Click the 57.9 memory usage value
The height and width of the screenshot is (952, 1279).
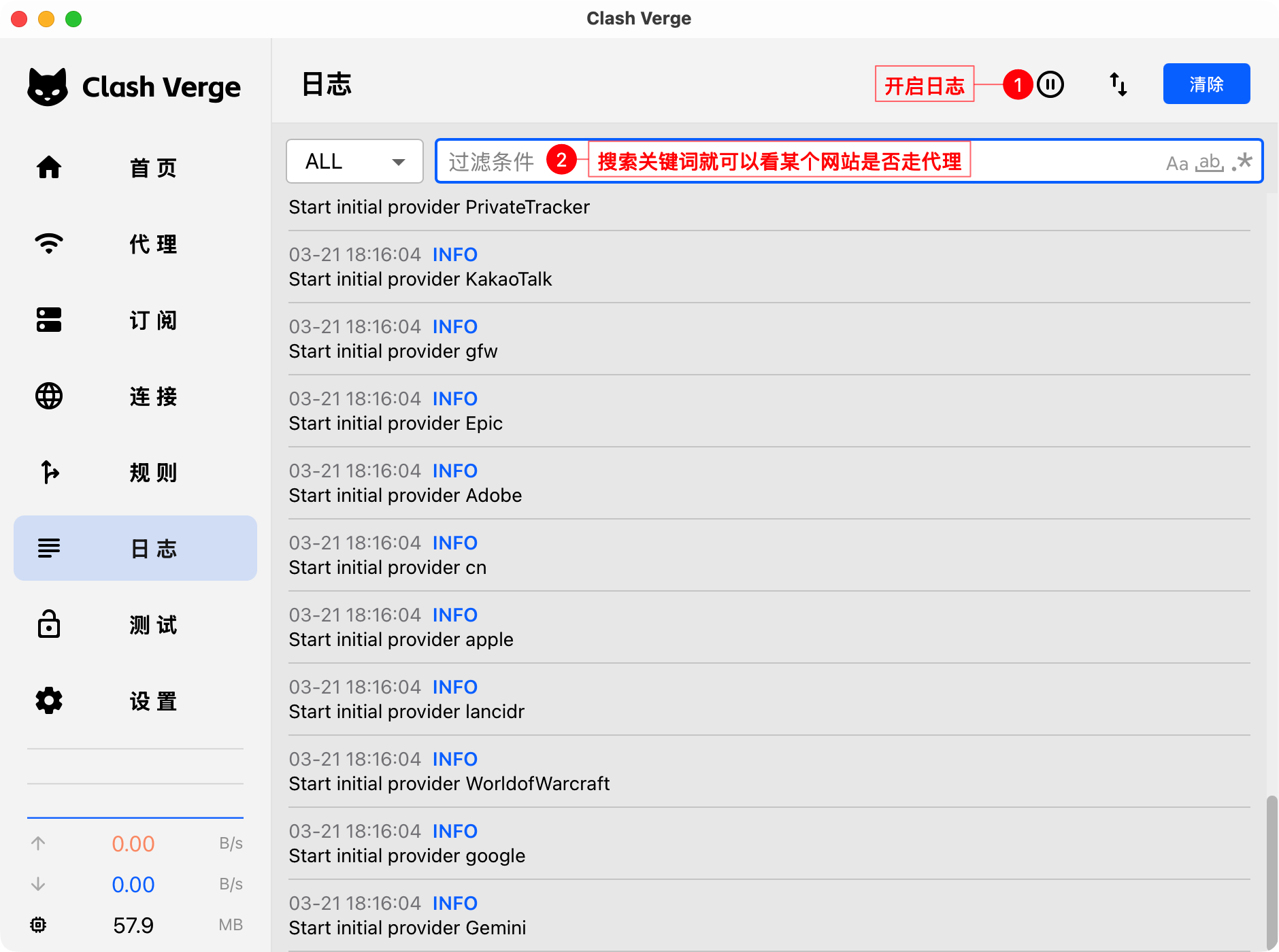click(x=133, y=925)
